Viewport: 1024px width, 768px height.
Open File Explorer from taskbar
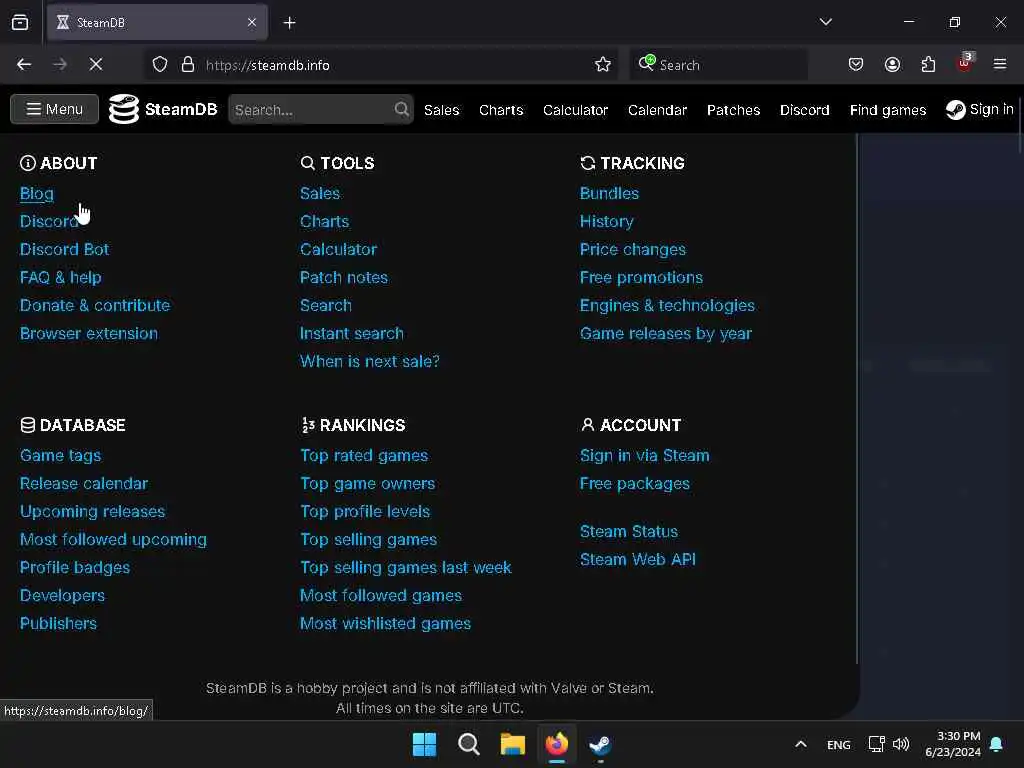point(513,744)
